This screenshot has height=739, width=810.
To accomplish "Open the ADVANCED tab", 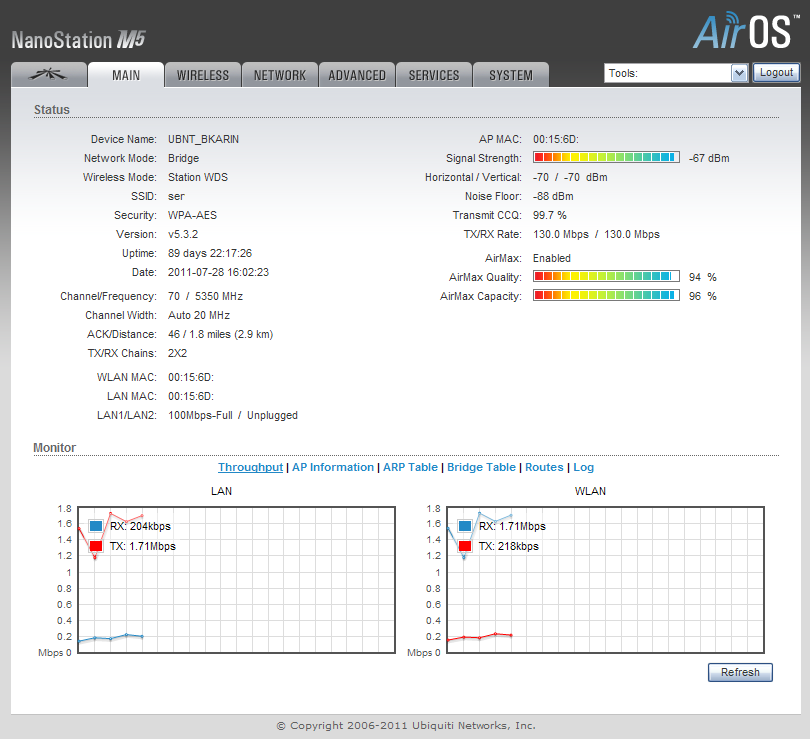I will (357, 75).
